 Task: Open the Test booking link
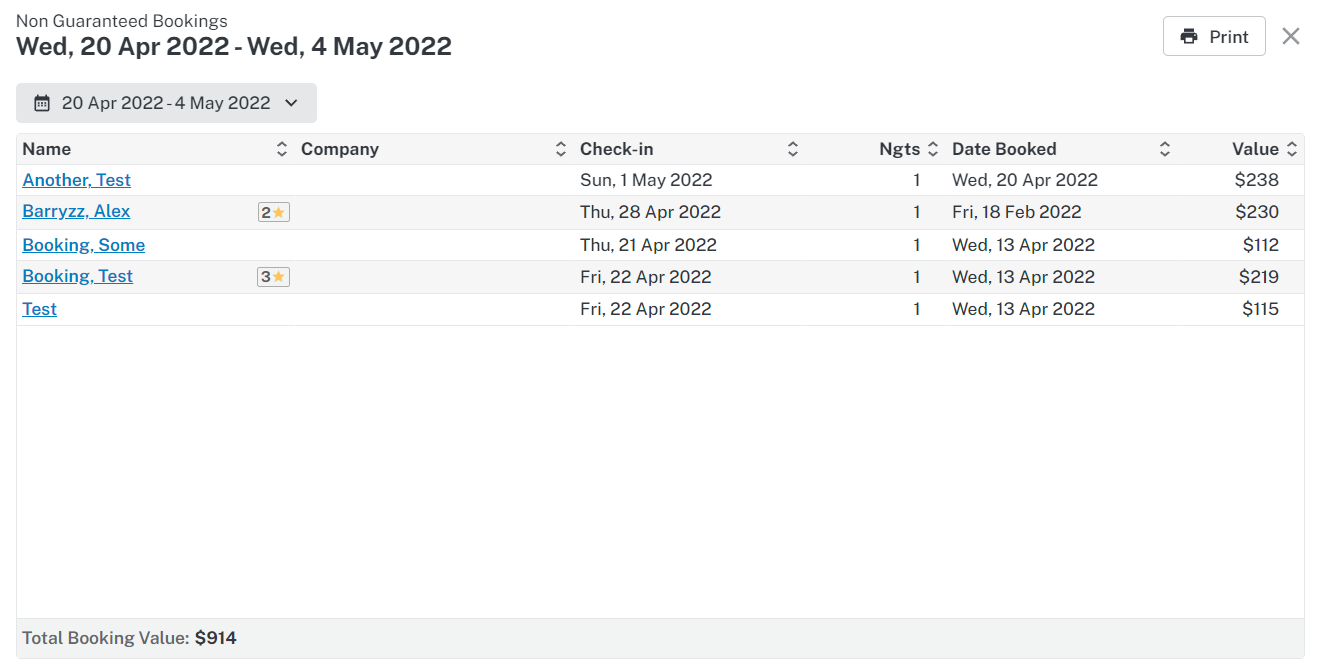coord(40,309)
